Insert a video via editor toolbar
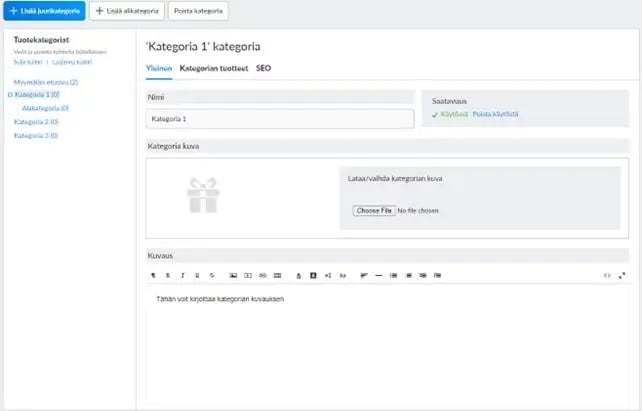642x411 pixels. click(x=248, y=276)
